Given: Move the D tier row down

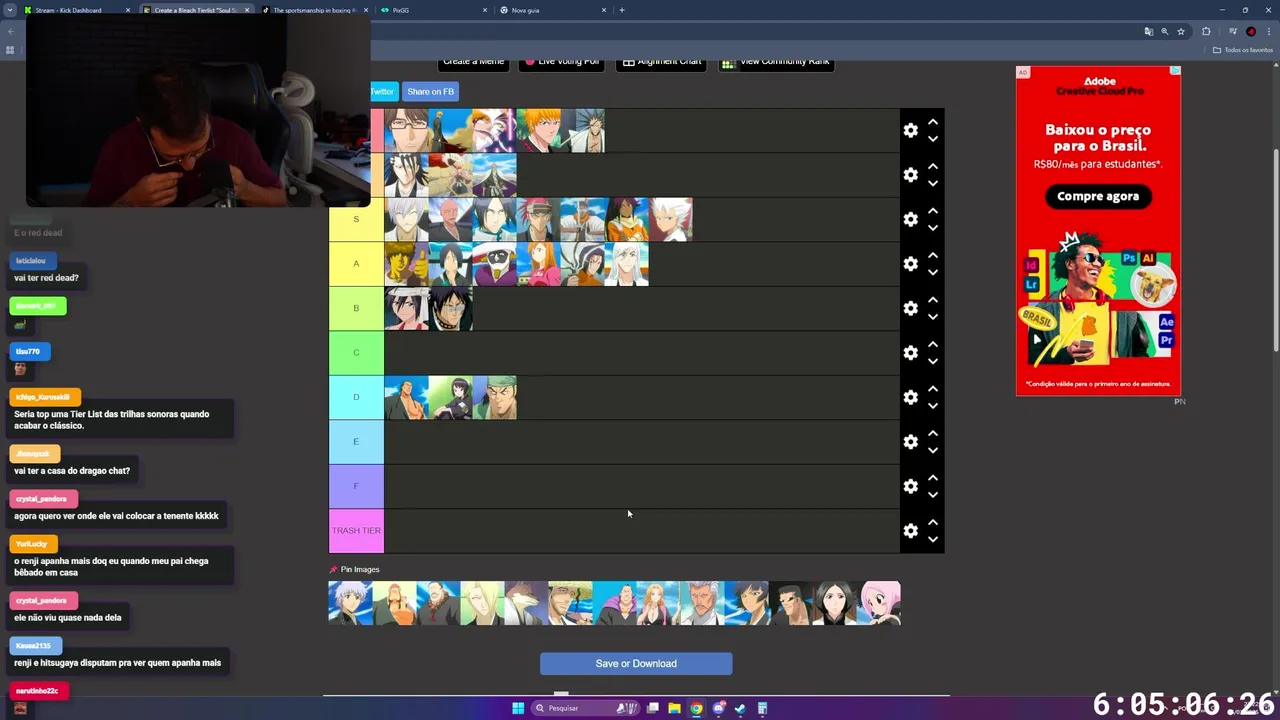Looking at the screenshot, I should click(932, 406).
